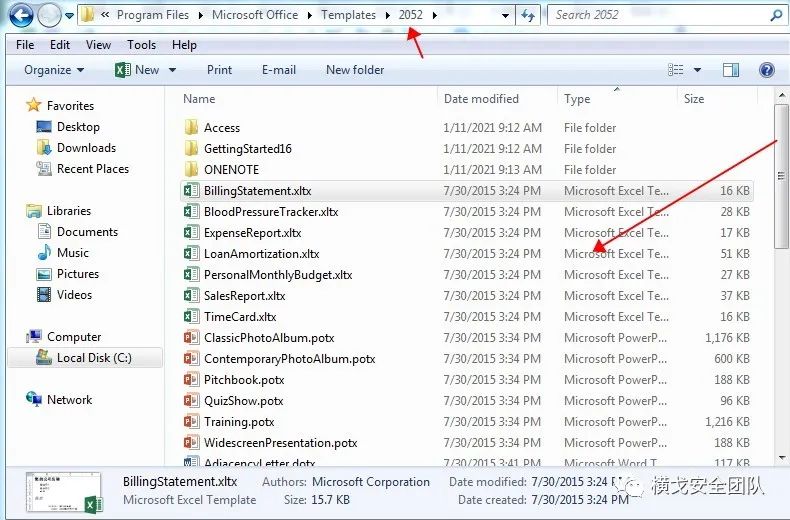Open the Organize dropdown
The width and height of the screenshot is (790, 520).
point(54,70)
